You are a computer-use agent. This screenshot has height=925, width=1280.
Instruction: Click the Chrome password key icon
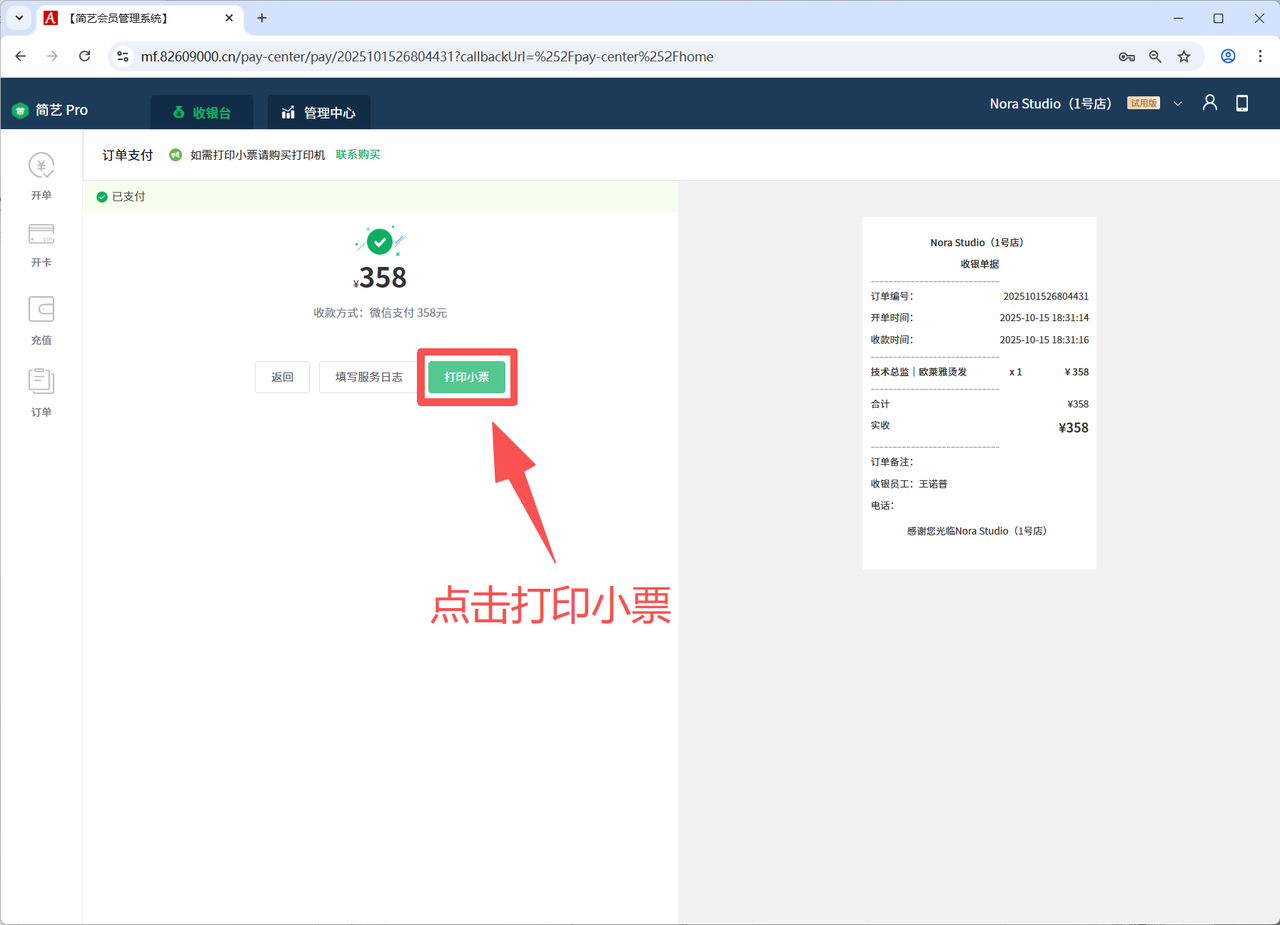[1126, 57]
